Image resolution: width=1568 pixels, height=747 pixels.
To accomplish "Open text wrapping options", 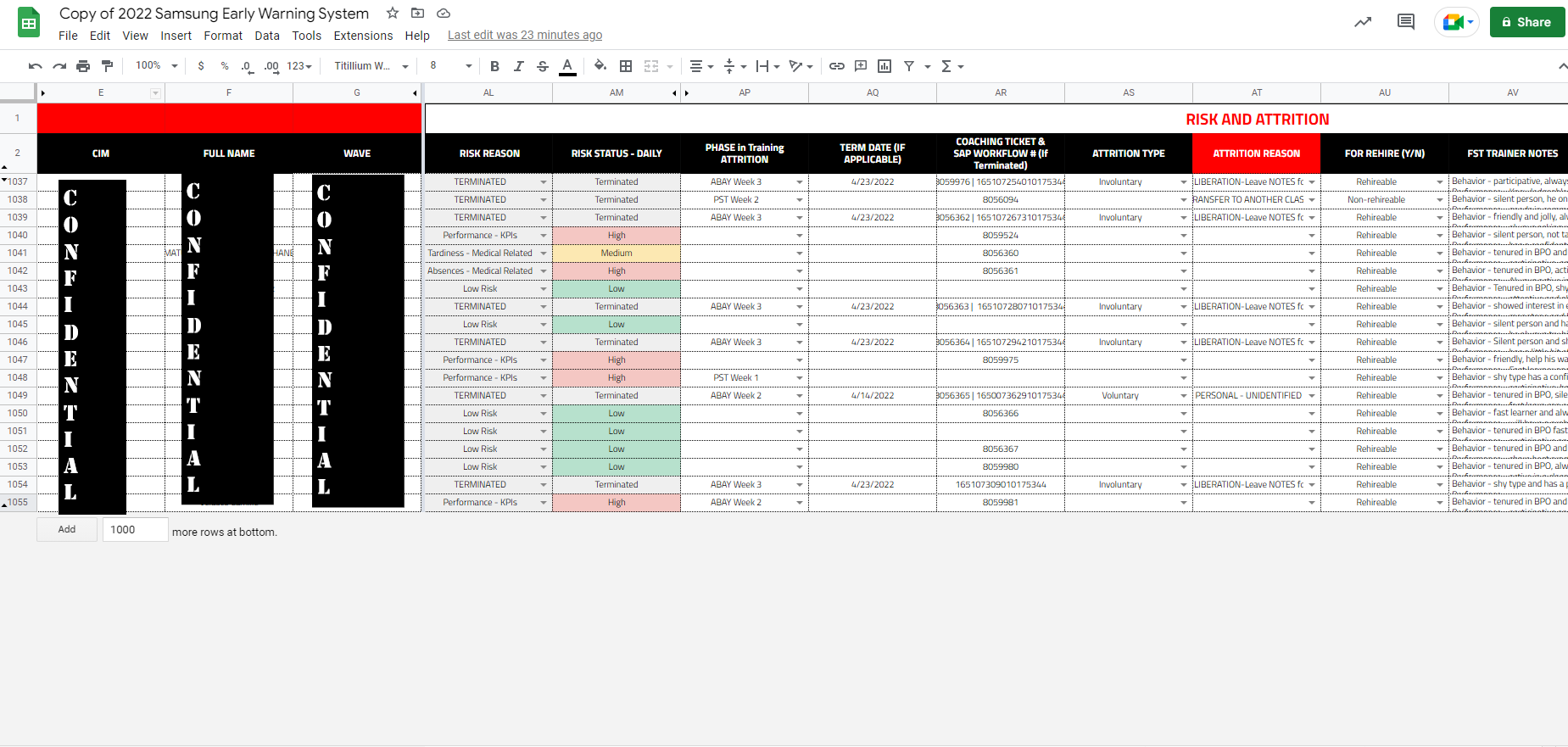I will (767, 66).
